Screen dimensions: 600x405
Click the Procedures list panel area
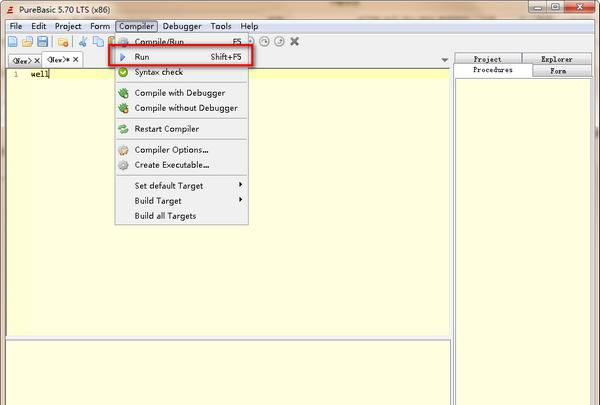pyautogui.click(x=523, y=241)
